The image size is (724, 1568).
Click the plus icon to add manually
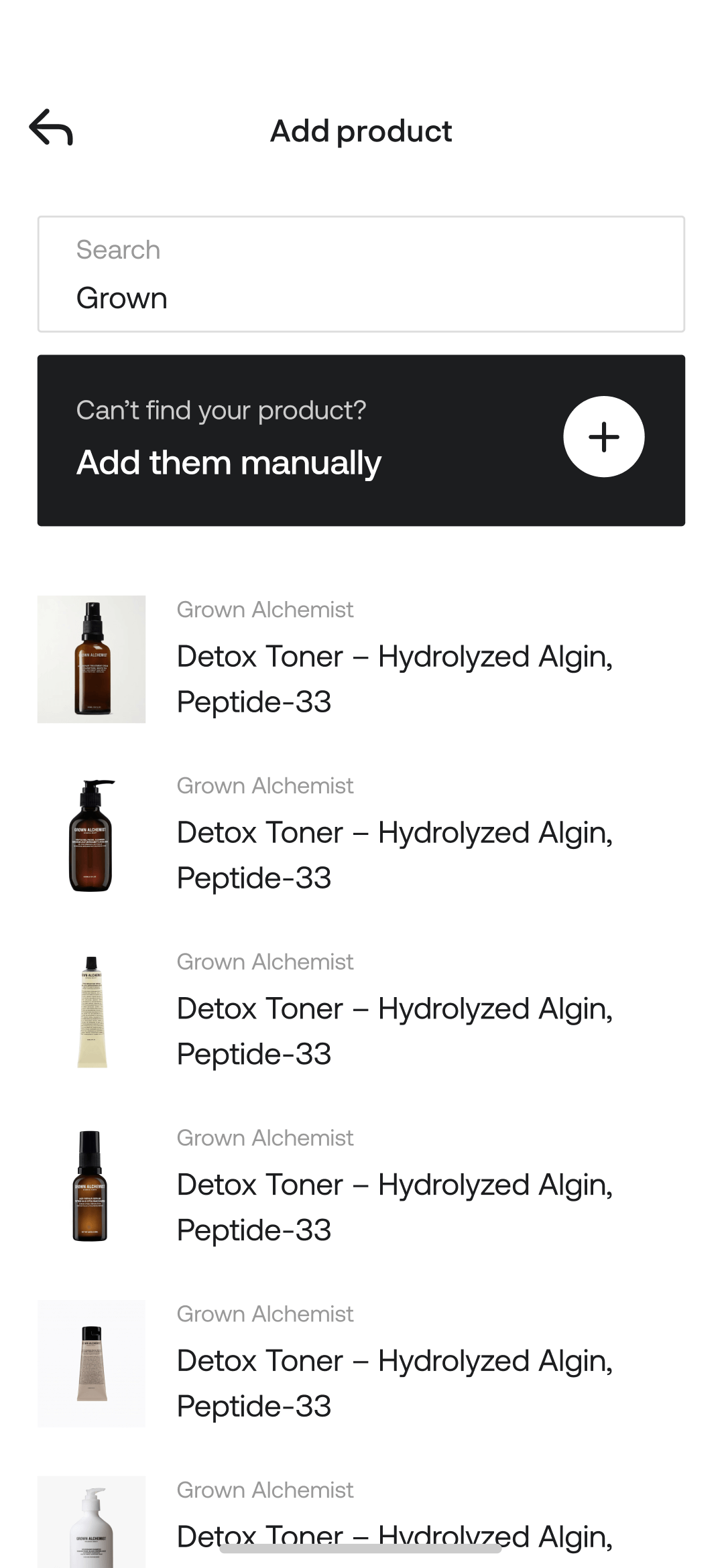tap(603, 437)
